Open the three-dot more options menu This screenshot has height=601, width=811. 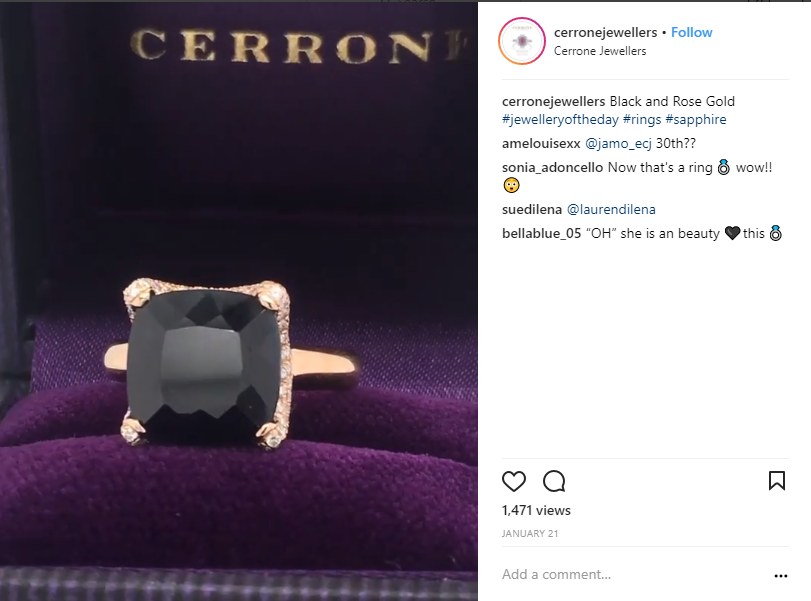pyautogui.click(x=781, y=576)
